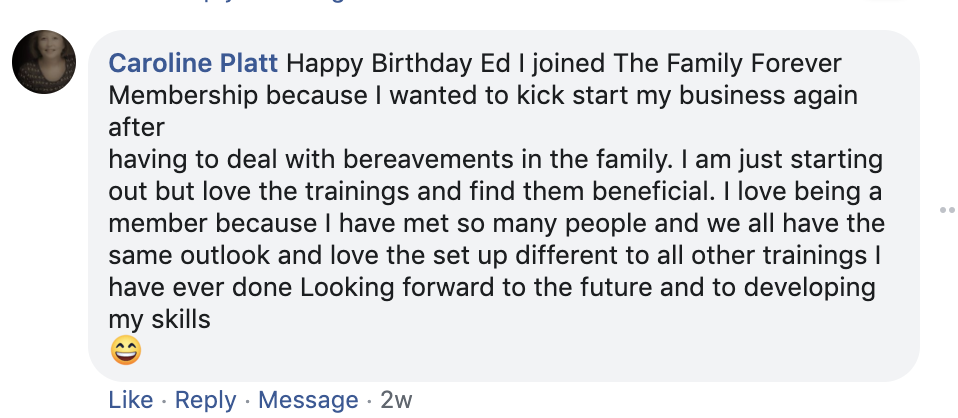Viewport: 958px width, 418px height.
Task: Click the grinning emoji in the comment
Action: [126, 350]
